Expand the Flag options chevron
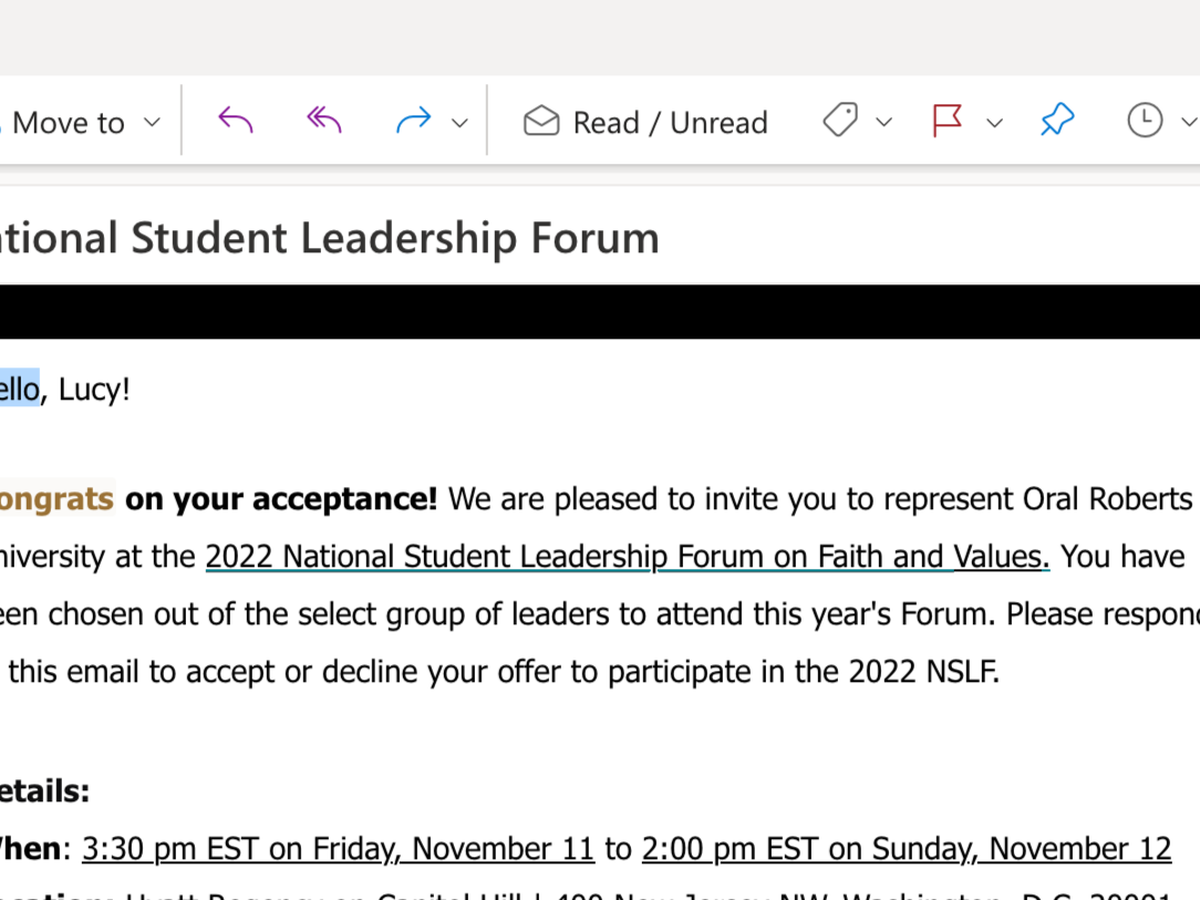1200x900 pixels. point(994,123)
